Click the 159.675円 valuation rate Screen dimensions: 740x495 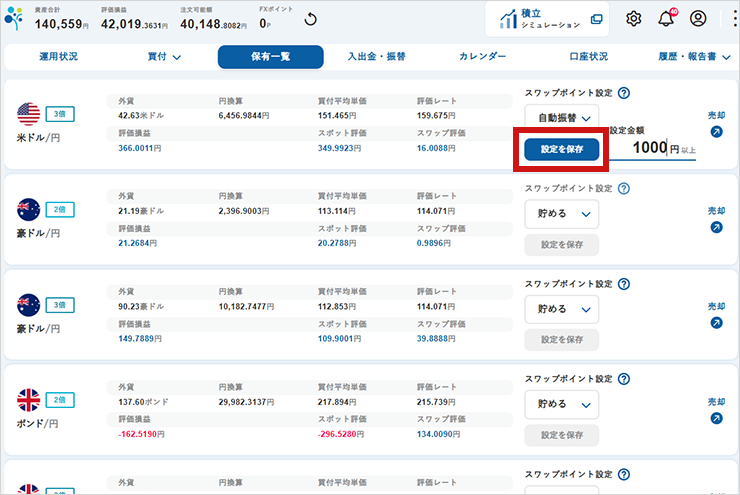click(436, 116)
